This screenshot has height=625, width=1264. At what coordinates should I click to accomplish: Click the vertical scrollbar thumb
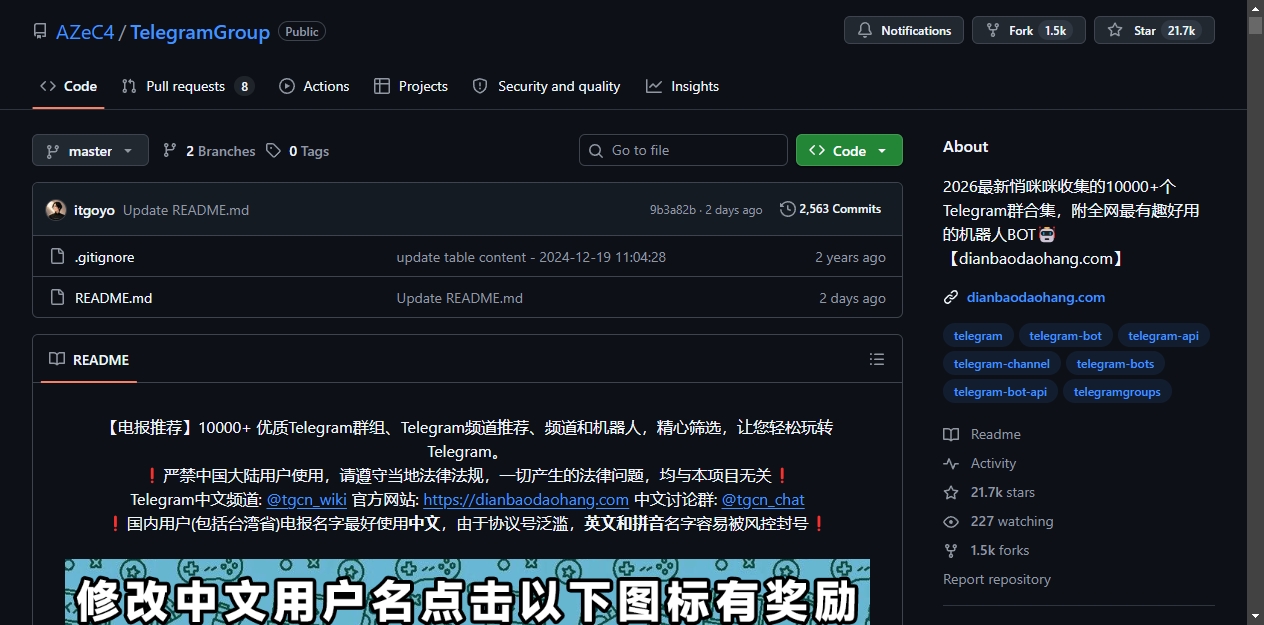1255,25
